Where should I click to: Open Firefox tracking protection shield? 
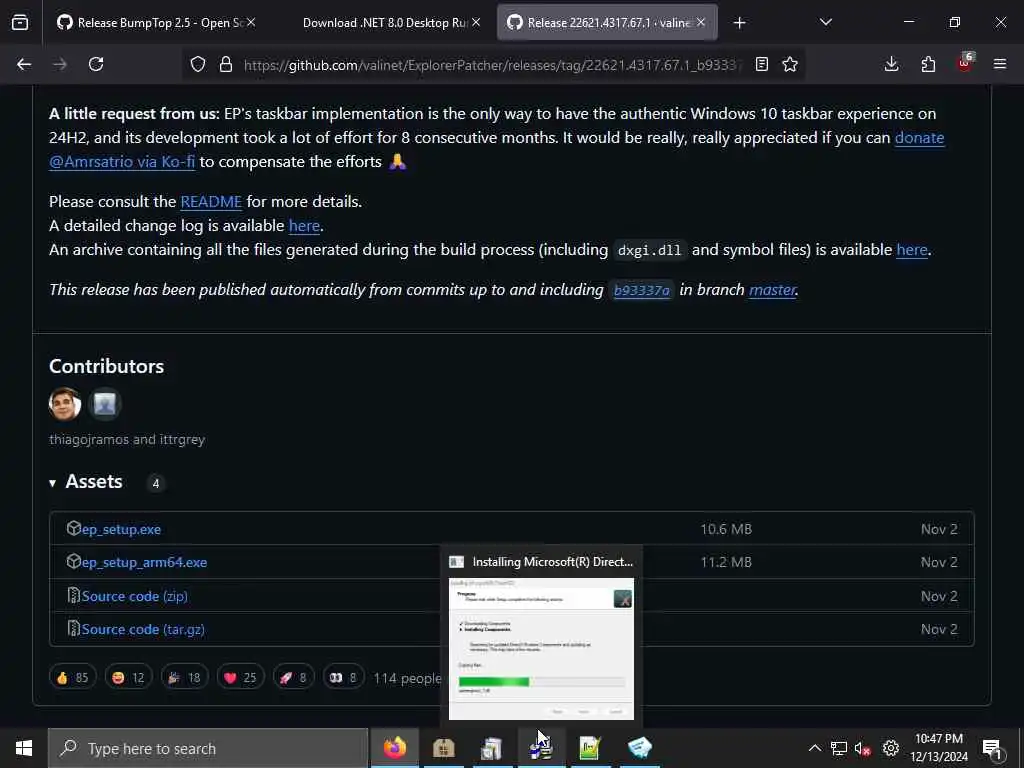[x=198, y=64]
